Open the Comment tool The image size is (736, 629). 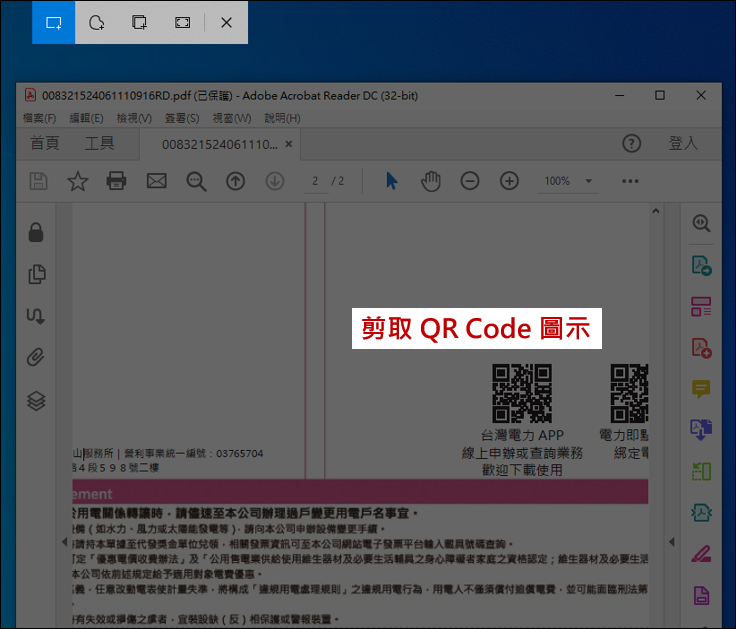701,389
